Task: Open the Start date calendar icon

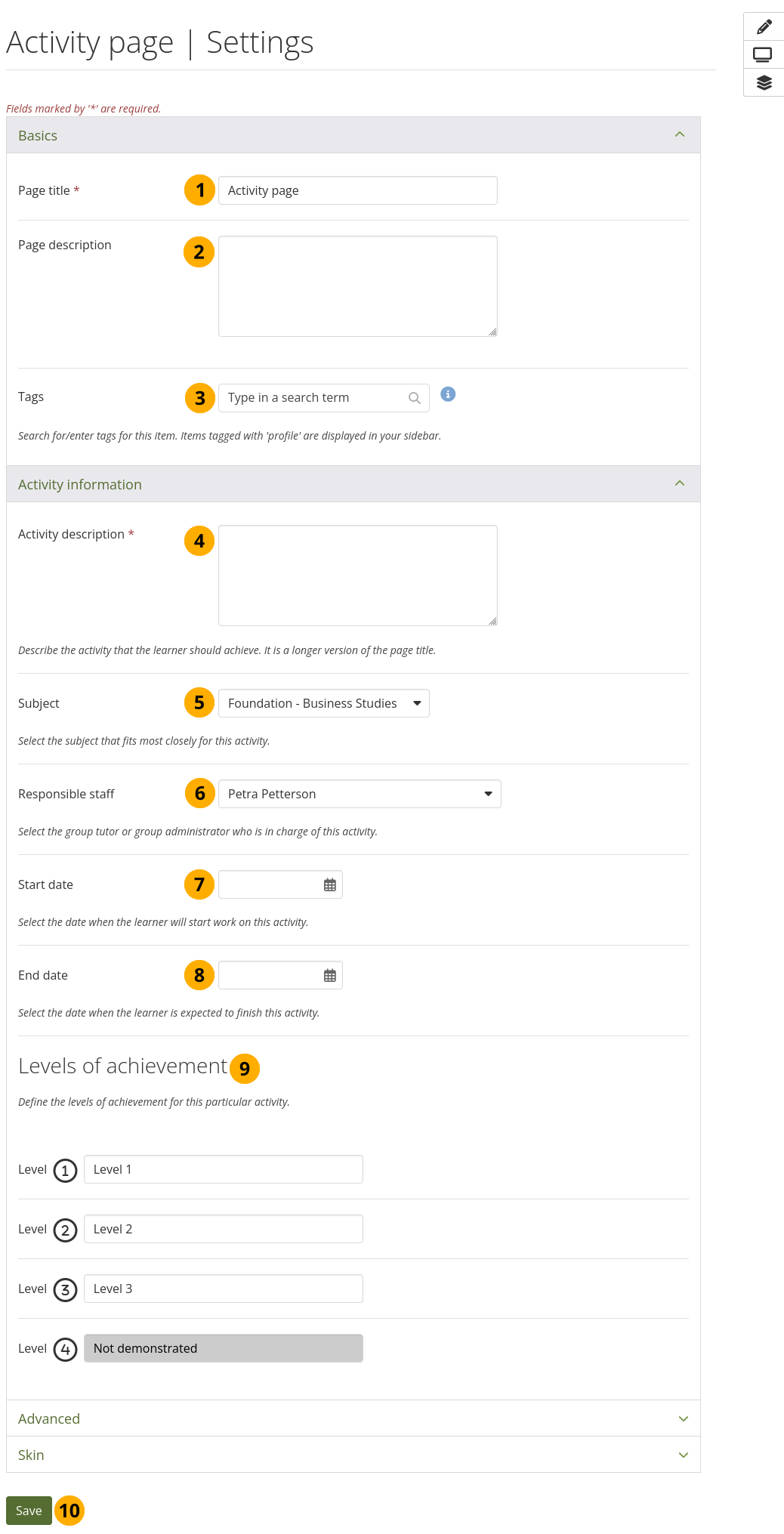Action: [330, 885]
